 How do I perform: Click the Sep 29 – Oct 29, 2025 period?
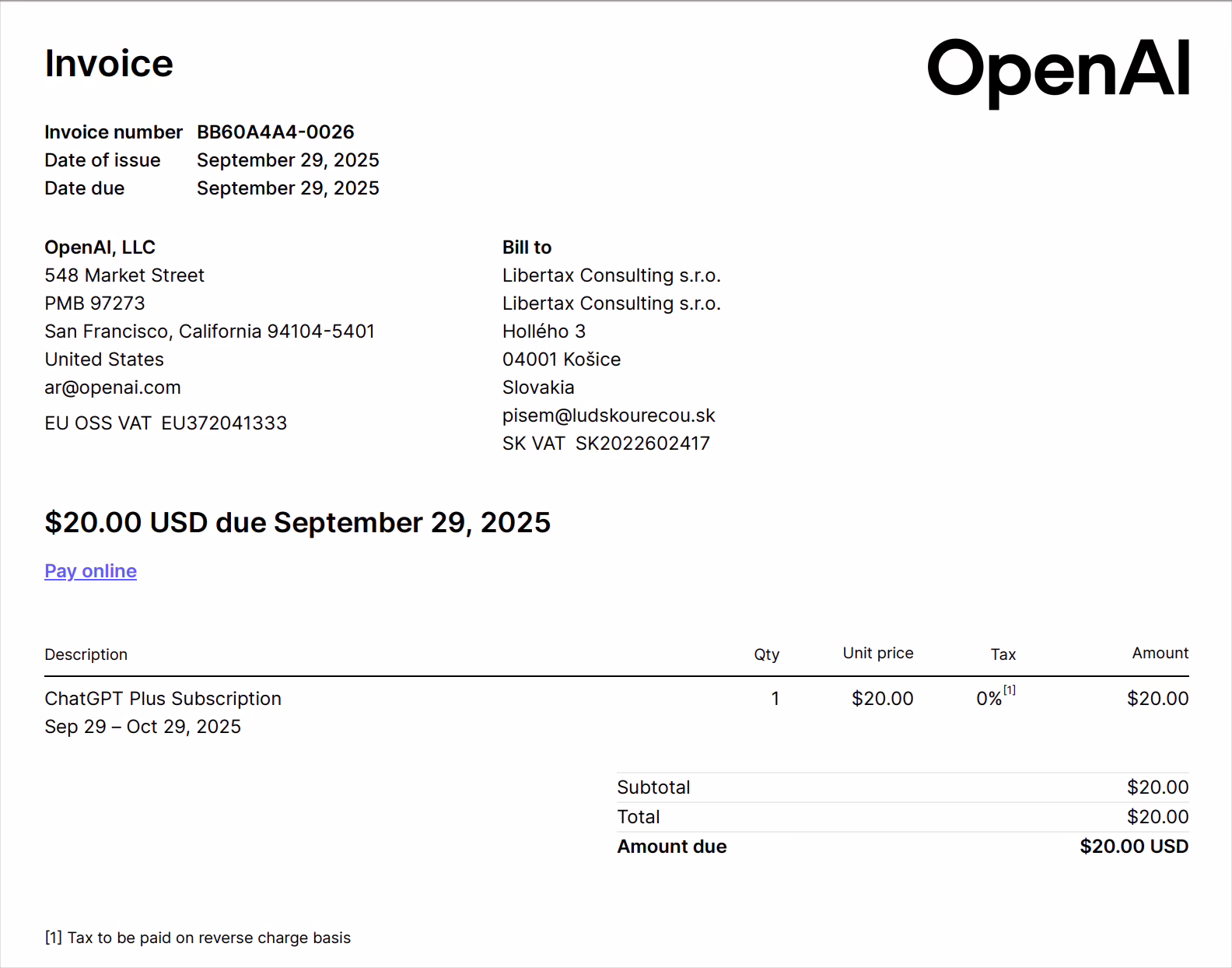[142, 727]
